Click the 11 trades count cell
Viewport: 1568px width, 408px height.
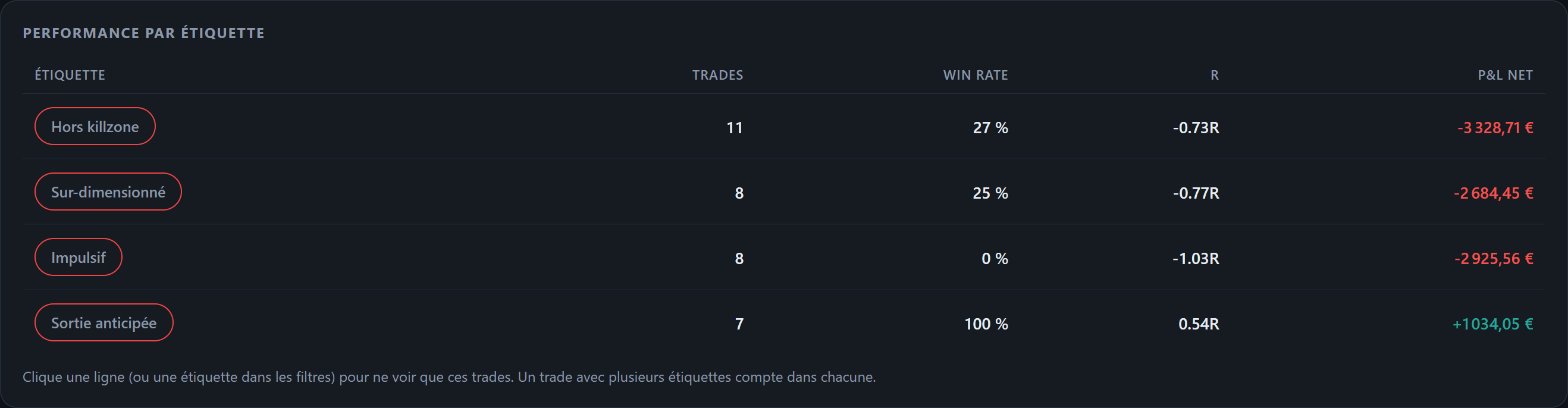(735, 128)
